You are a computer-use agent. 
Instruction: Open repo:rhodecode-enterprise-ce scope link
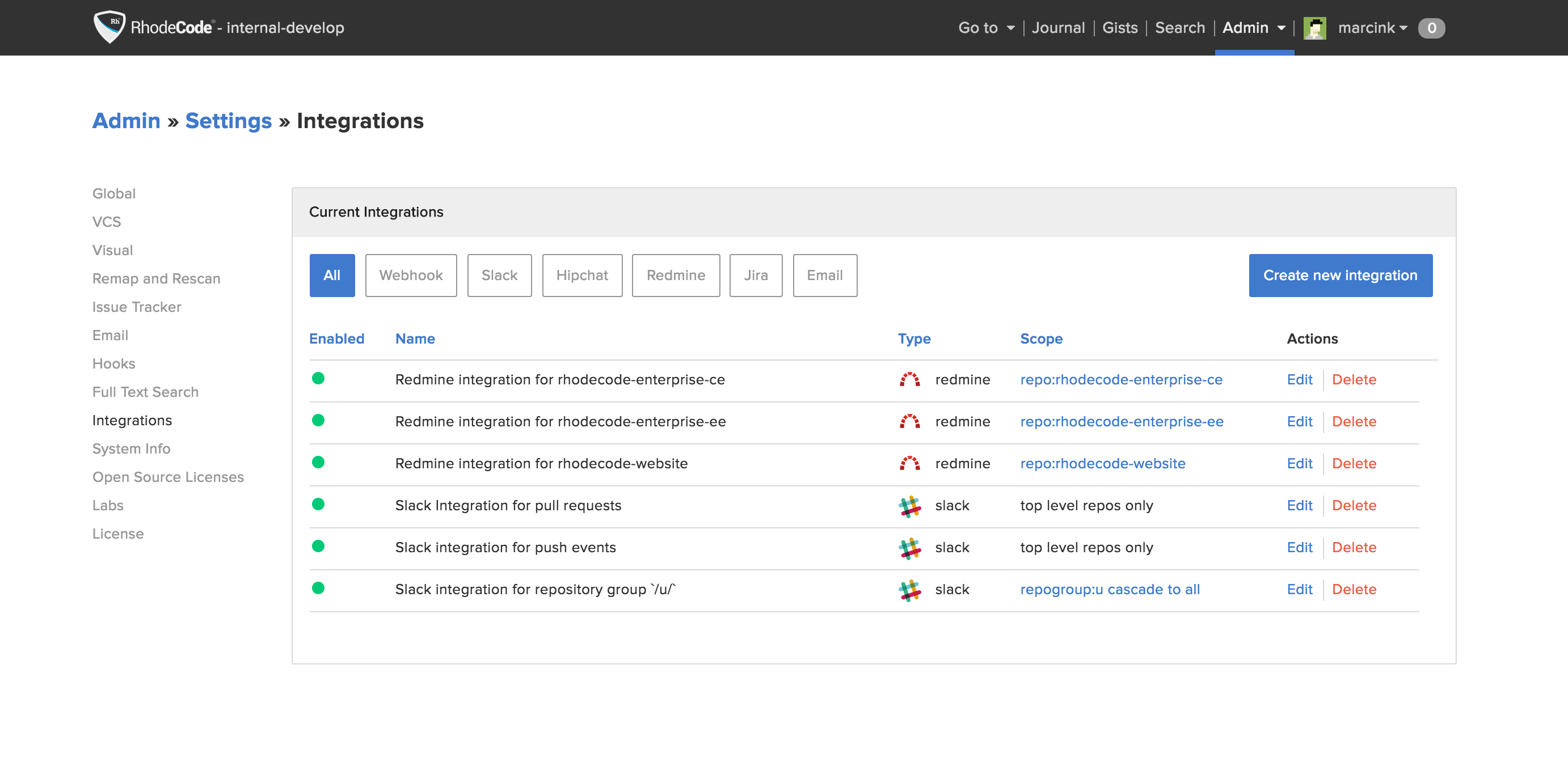(1121, 379)
